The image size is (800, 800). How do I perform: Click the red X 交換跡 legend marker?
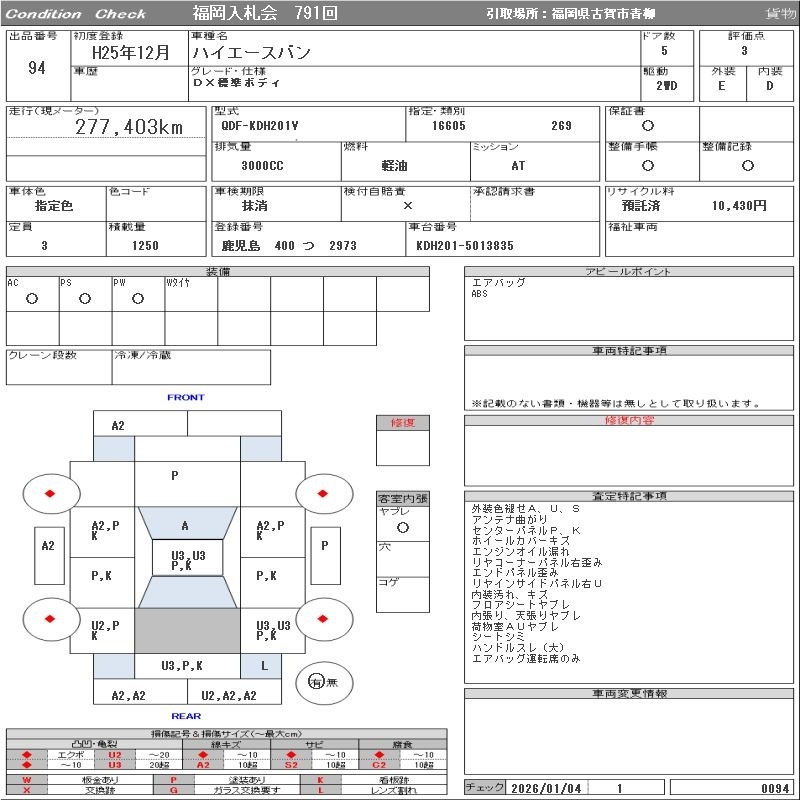tap(27, 790)
